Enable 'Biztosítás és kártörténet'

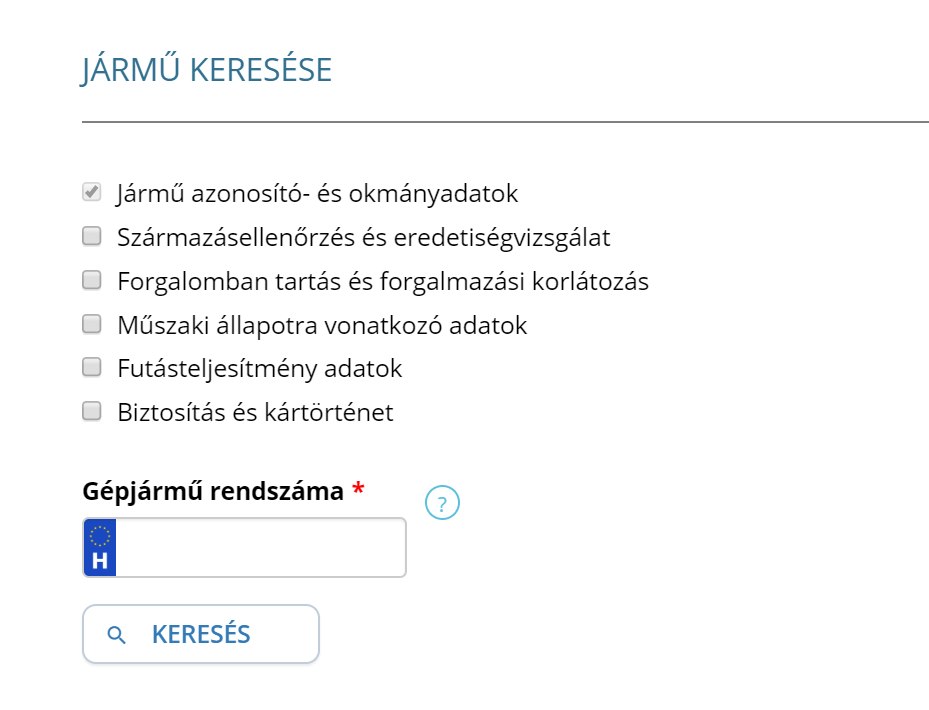pyautogui.click(x=93, y=407)
